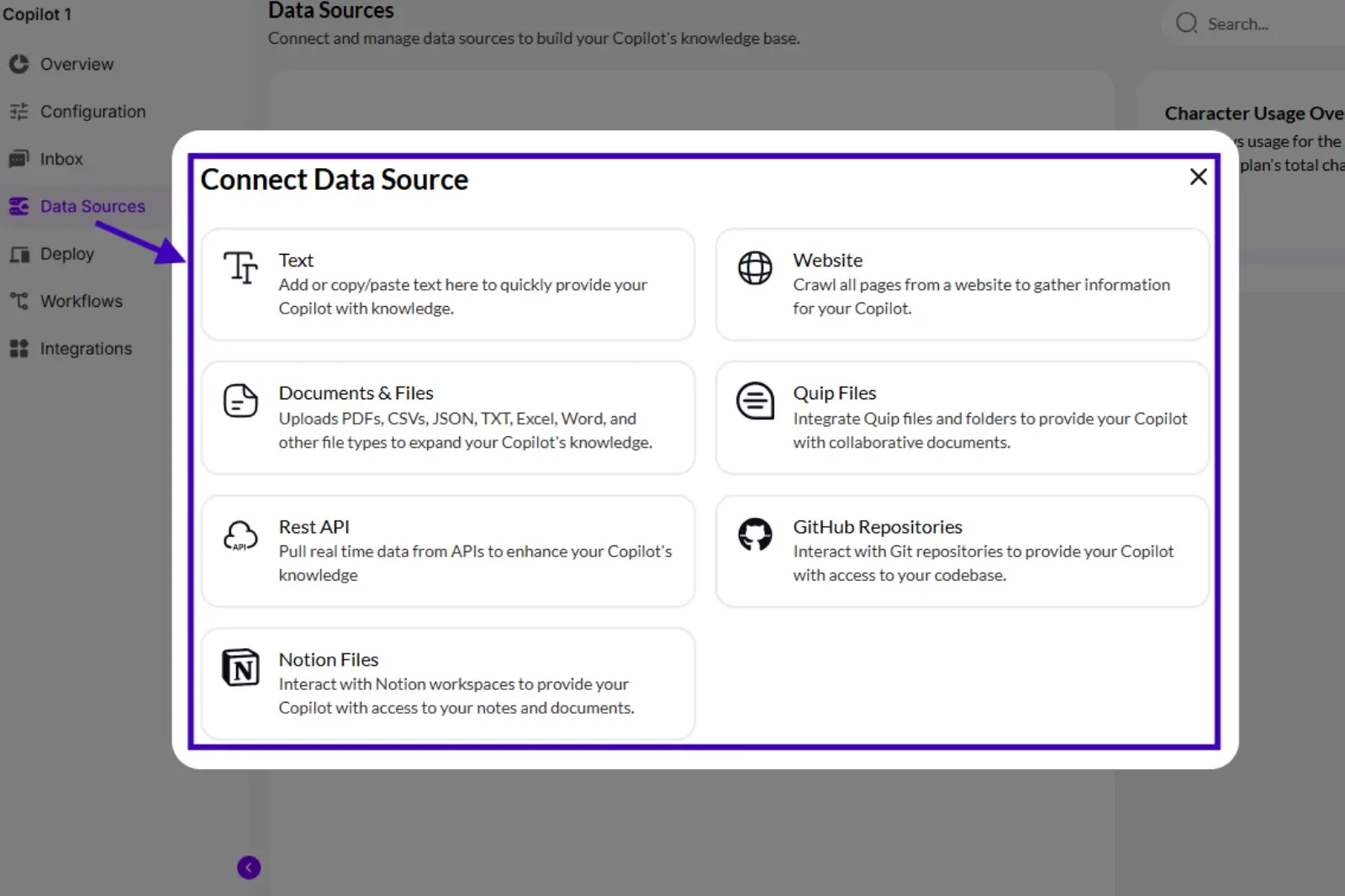The height and width of the screenshot is (896, 1345).
Task: Click the 'Interact with Git repositories' description
Action: (x=983, y=563)
